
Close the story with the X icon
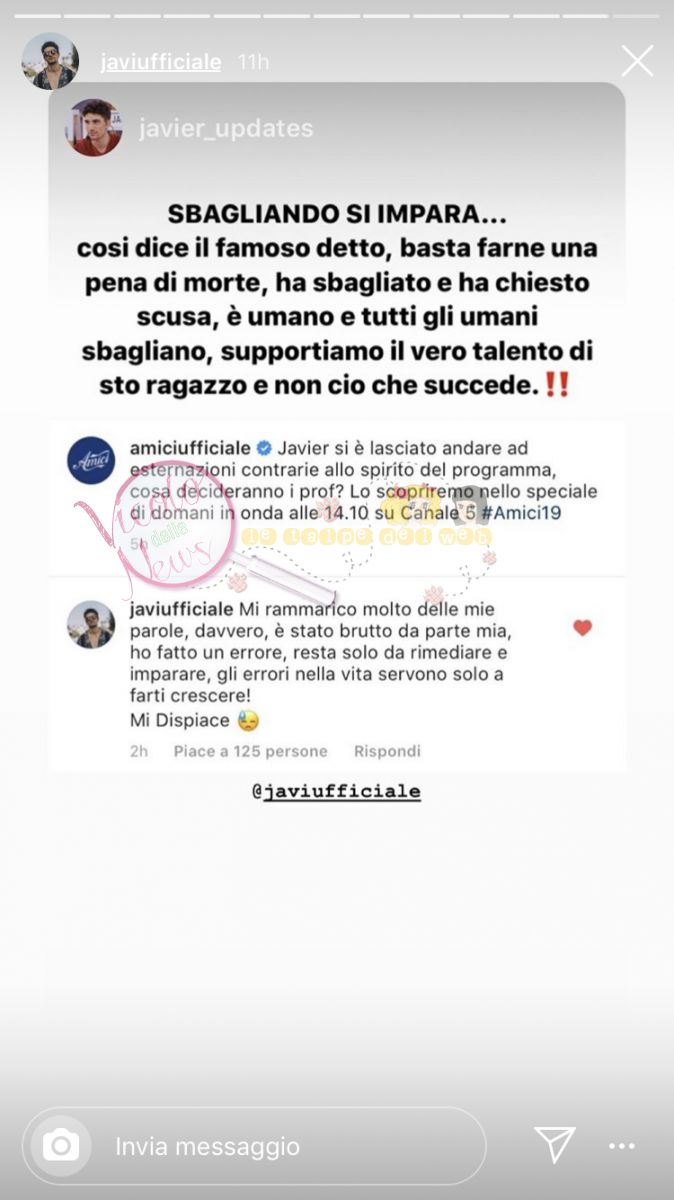point(637,61)
